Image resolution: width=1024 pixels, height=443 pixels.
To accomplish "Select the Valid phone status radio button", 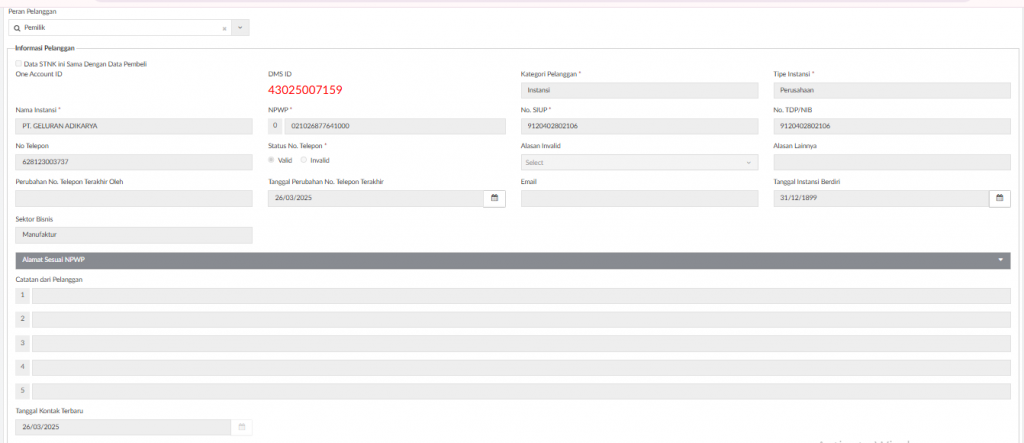I will pyautogui.click(x=271, y=160).
